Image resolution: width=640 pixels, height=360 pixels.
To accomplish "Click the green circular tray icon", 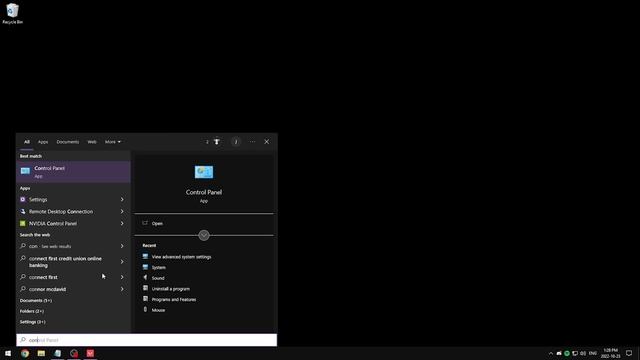I will 567,353.
